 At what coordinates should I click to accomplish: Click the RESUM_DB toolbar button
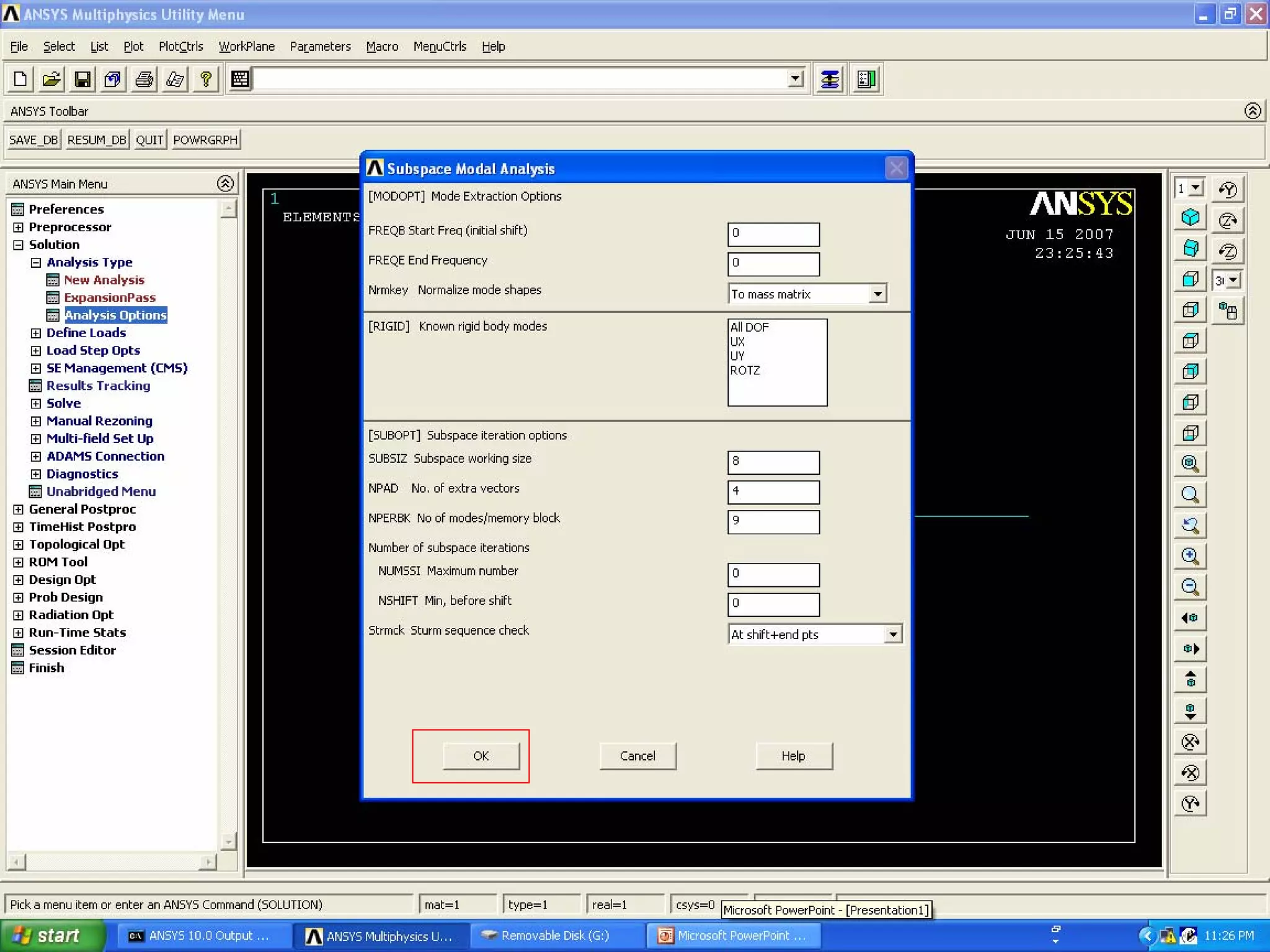(97, 139)
